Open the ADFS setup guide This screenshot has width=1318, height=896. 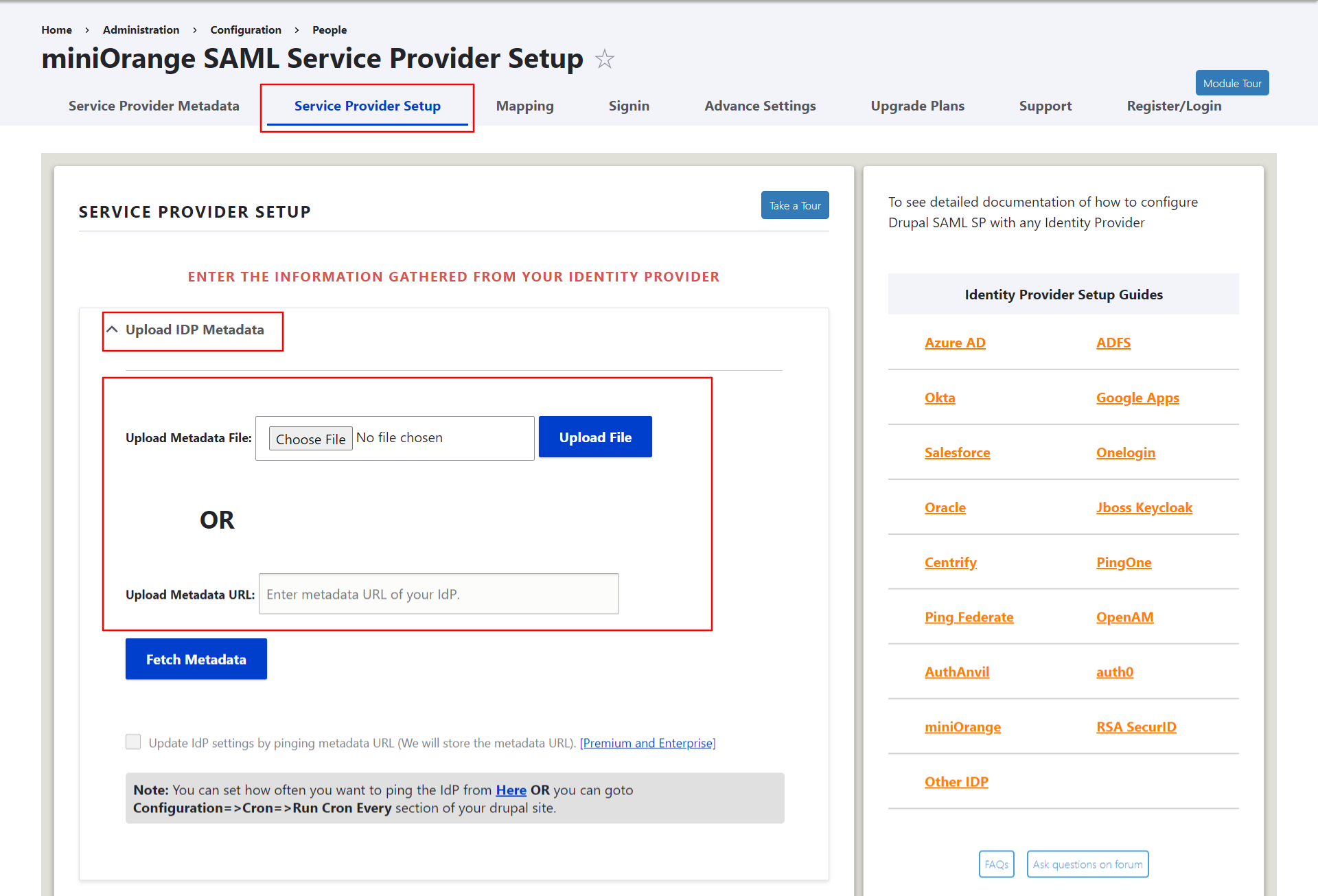point(1113,343)
